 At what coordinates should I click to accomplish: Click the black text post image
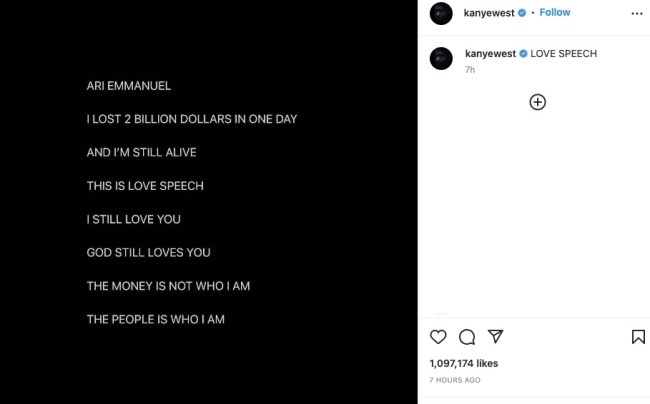coord(208,202)
